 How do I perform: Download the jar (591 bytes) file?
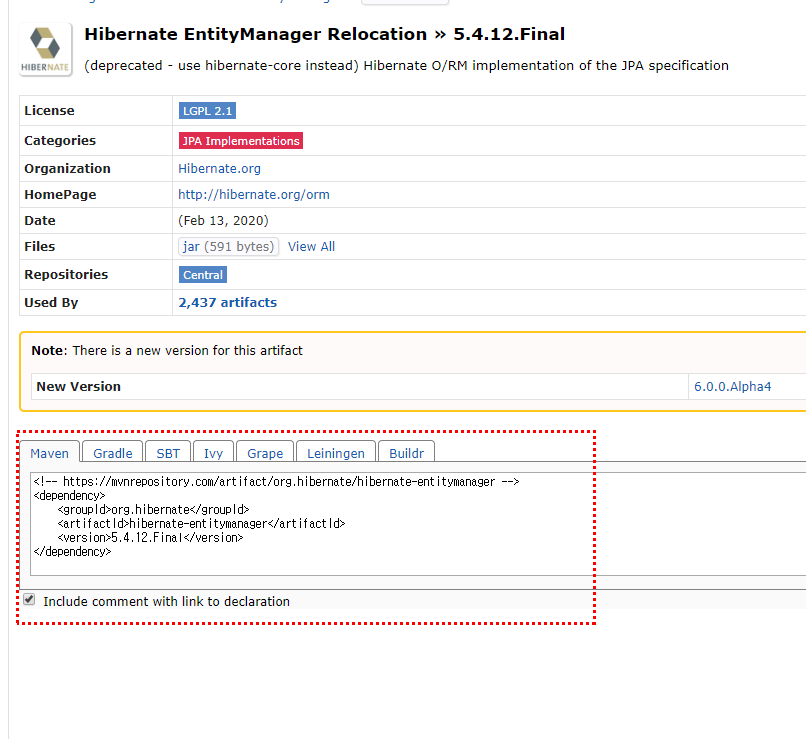tap(228, 247)
